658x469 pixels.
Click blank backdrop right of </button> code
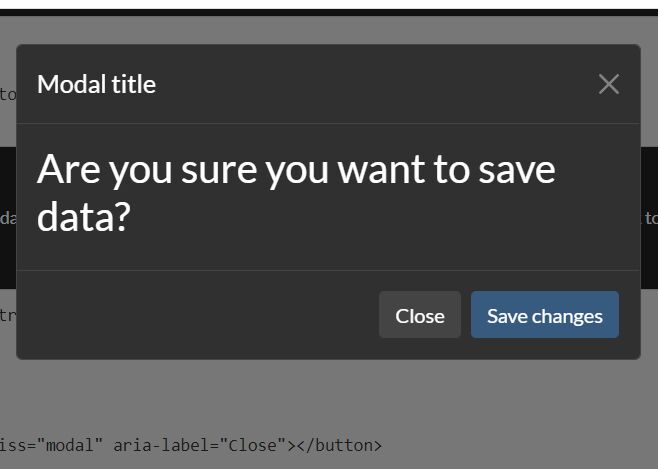pyautogui.click(x=520, y=445)
